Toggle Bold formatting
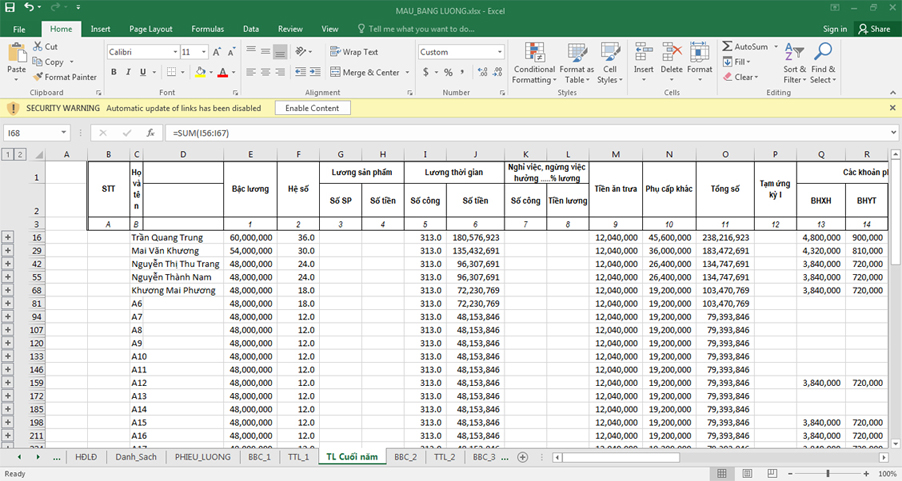 point(114,72)
